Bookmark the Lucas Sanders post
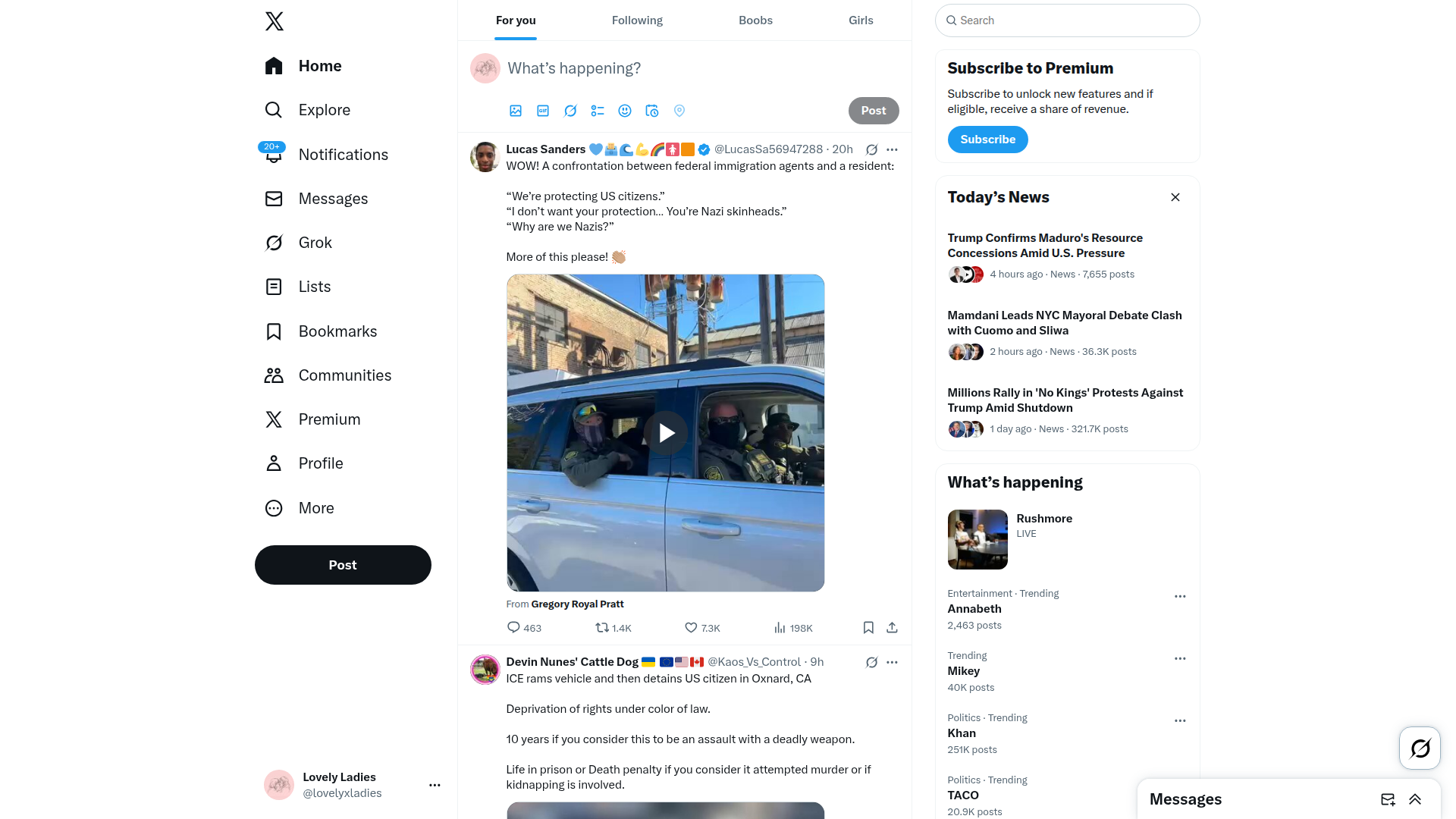Screen dimensions: 1456x819 (x=868, y=628)
